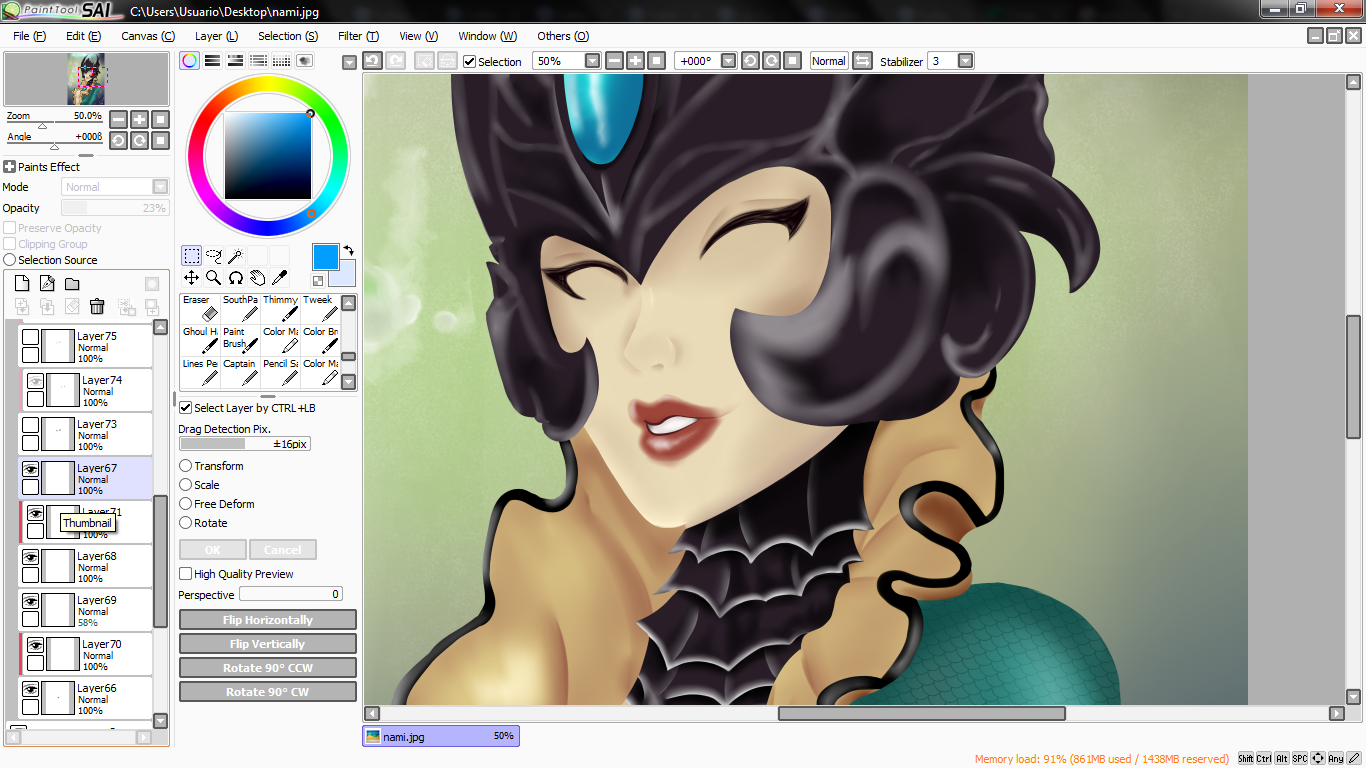Open the File menu
Image resolution: width=1366 pixels, height=768 pixels.
[x=30, y=36]
